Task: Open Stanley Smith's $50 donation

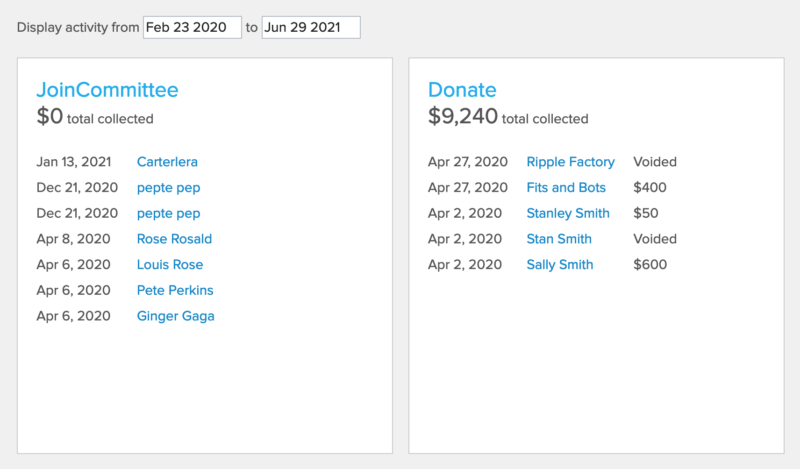Action: tap(568, 213)
